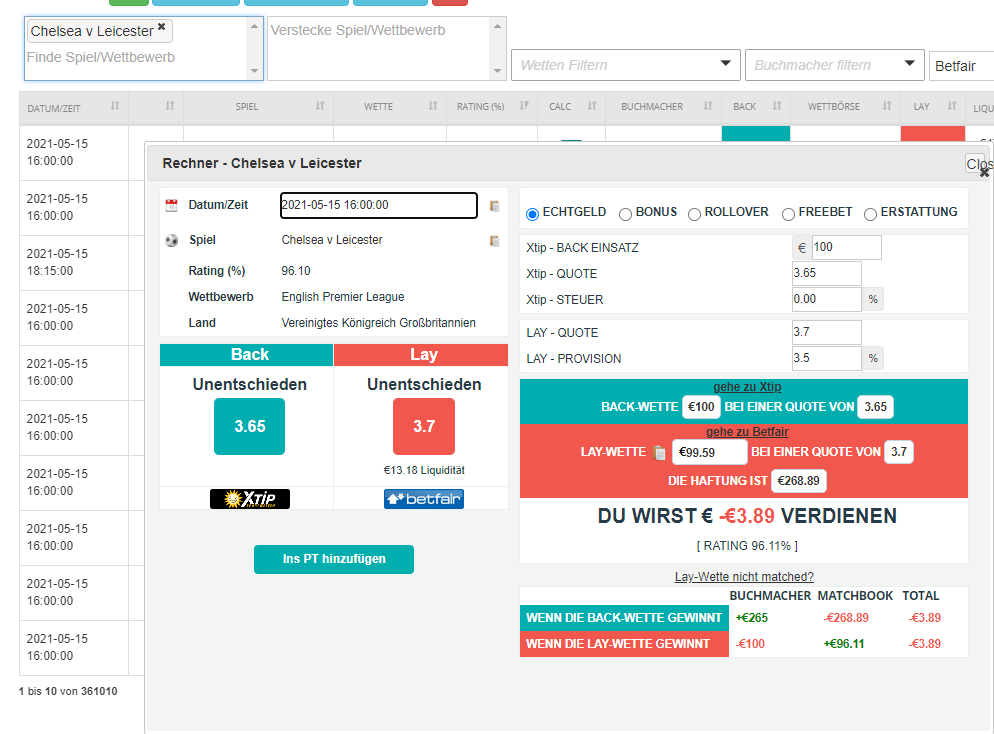Remove the Chelsea v Leicester filter tag

(x=162, y=27)
